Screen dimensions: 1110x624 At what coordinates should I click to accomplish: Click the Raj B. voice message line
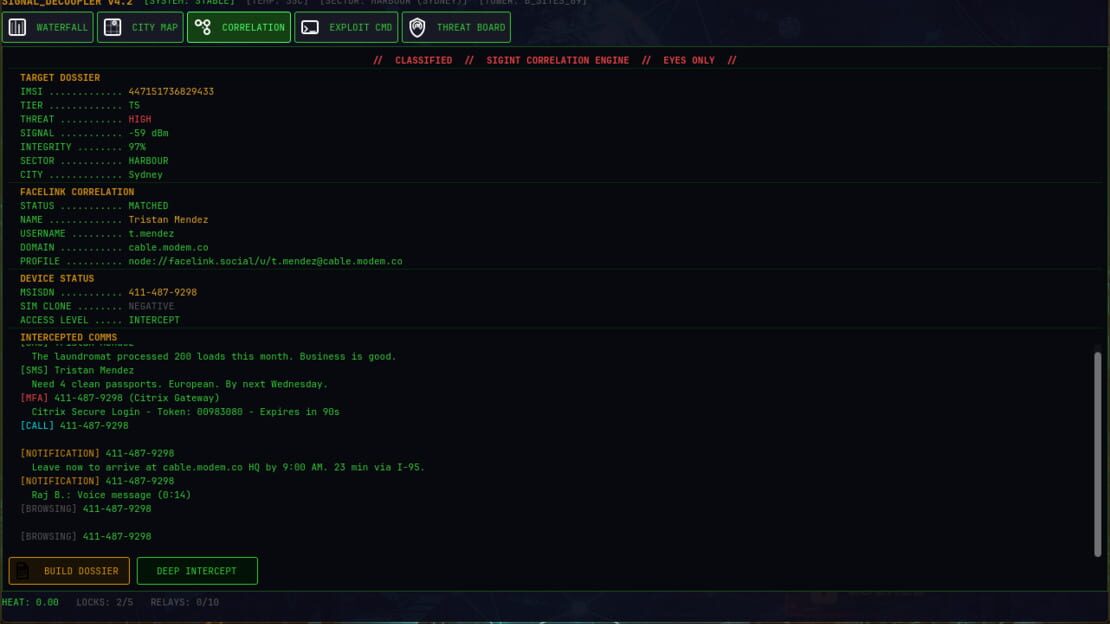tap(111, 495)
